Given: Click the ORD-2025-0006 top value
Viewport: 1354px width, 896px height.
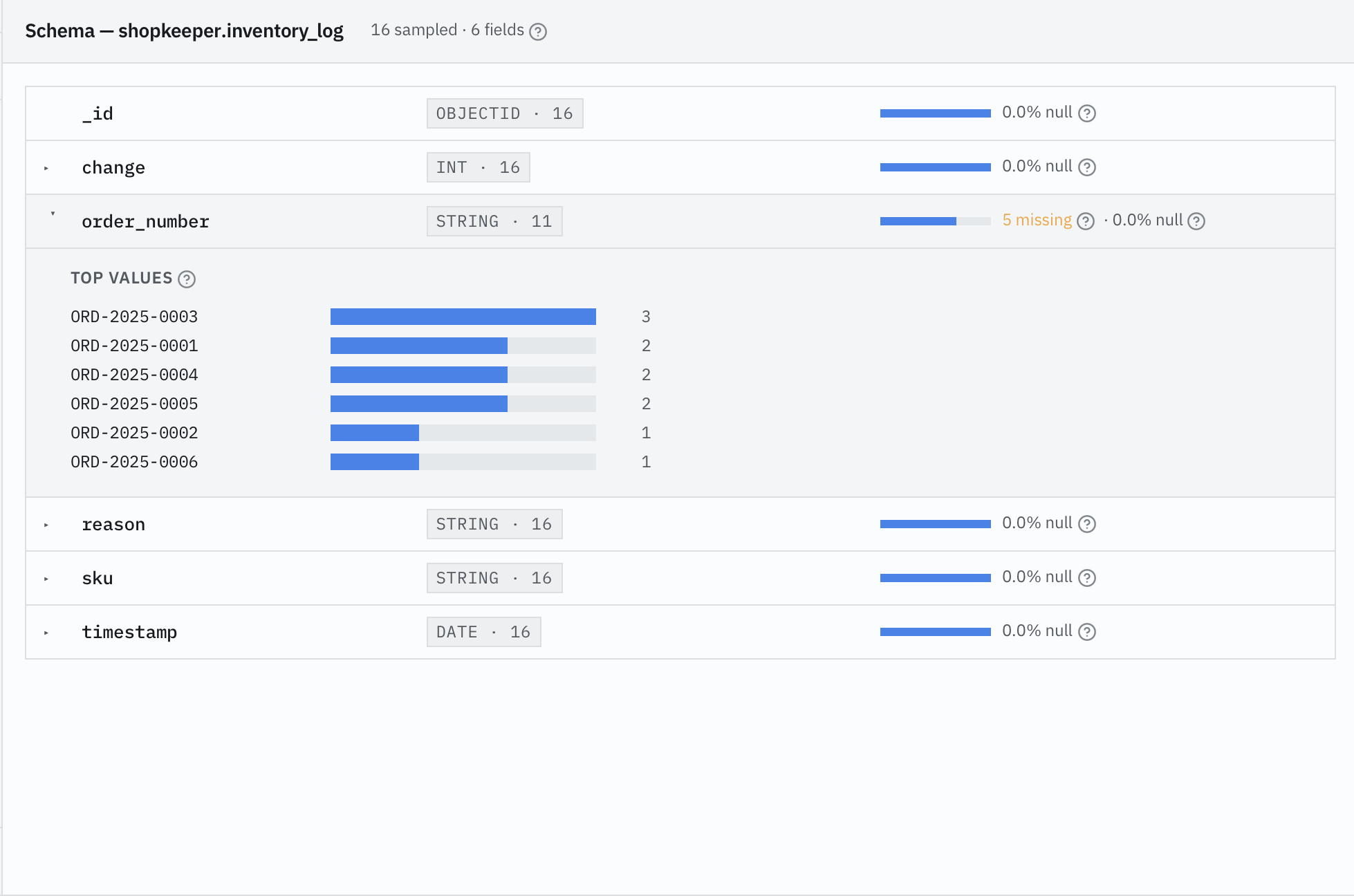Looking at the screenshot, I should point(134,462).
